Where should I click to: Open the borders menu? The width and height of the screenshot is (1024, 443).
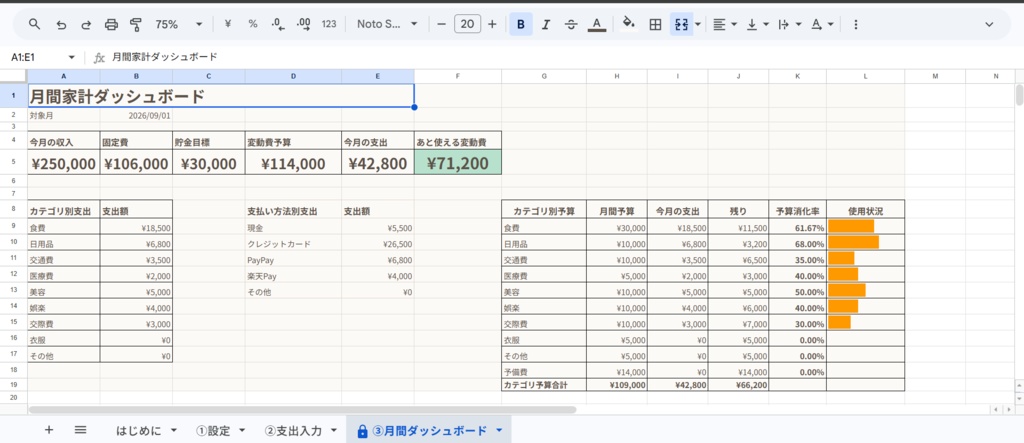click(655, 24)
